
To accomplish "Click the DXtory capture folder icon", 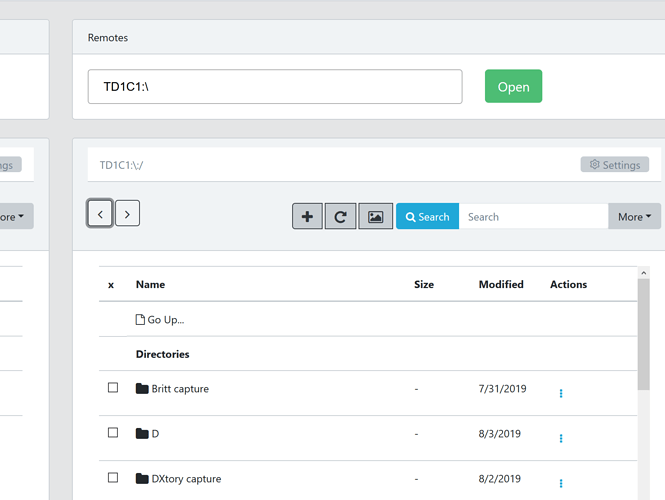I will 142,478.
